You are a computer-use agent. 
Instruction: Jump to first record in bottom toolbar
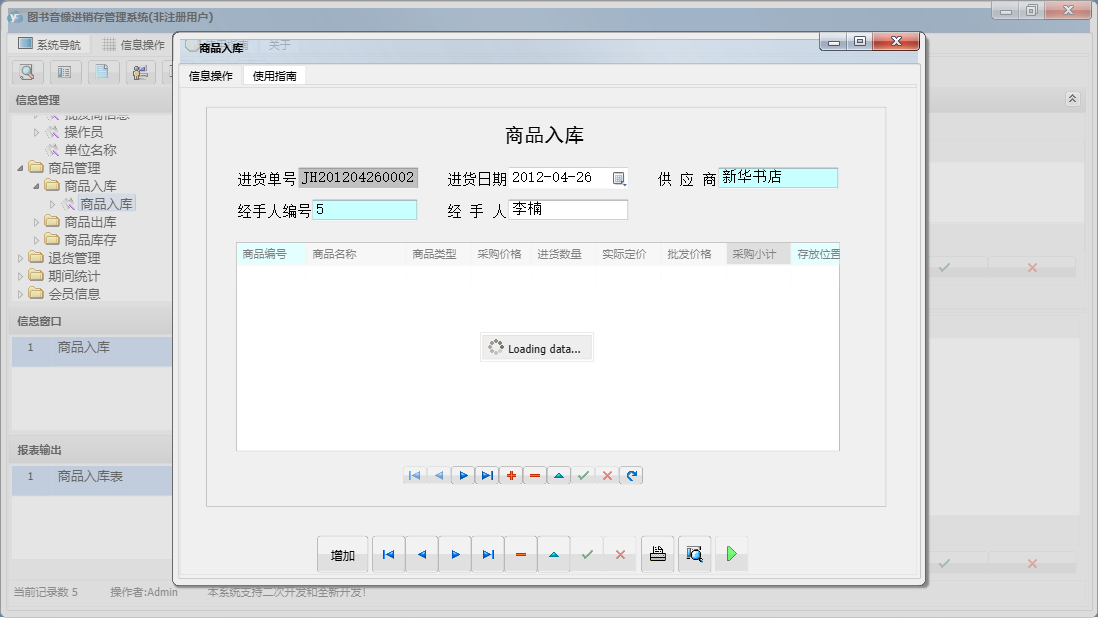point(388,554)
